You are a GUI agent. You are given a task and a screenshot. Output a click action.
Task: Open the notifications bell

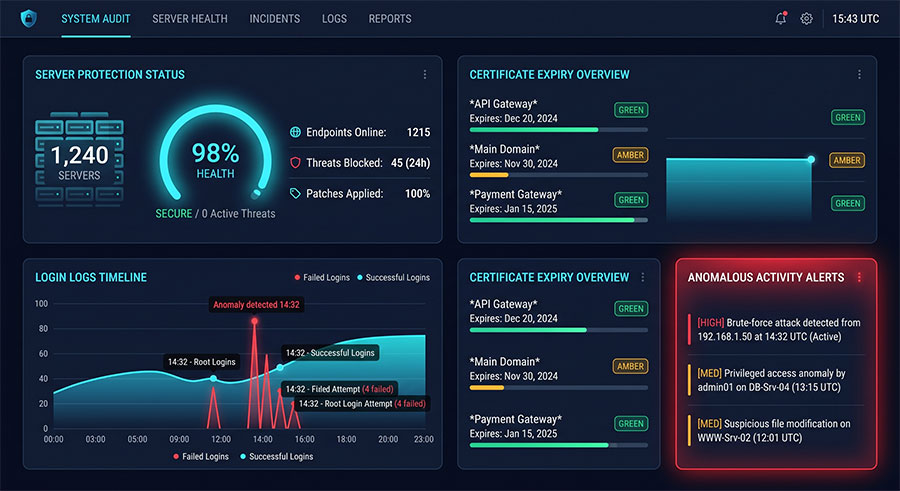point(781,18)
